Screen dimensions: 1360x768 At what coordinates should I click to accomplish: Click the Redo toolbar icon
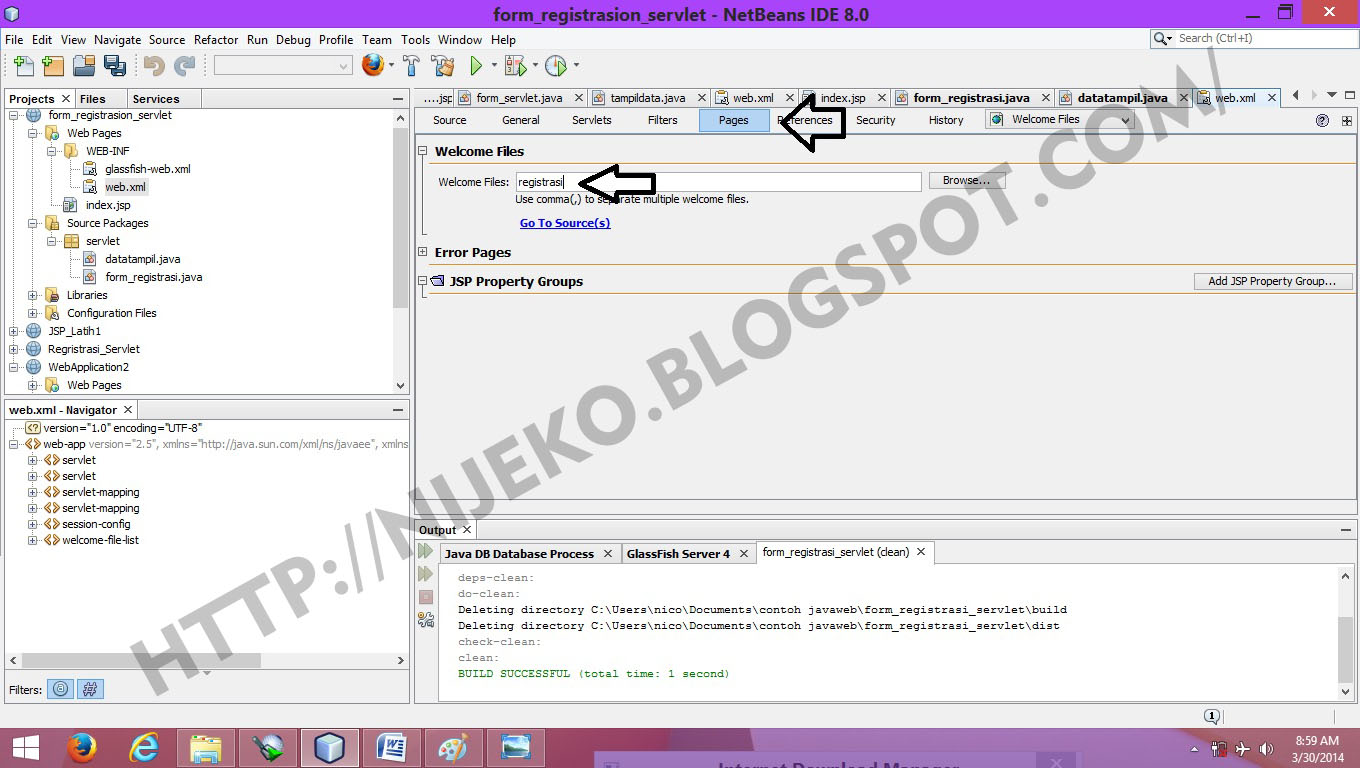185,66
